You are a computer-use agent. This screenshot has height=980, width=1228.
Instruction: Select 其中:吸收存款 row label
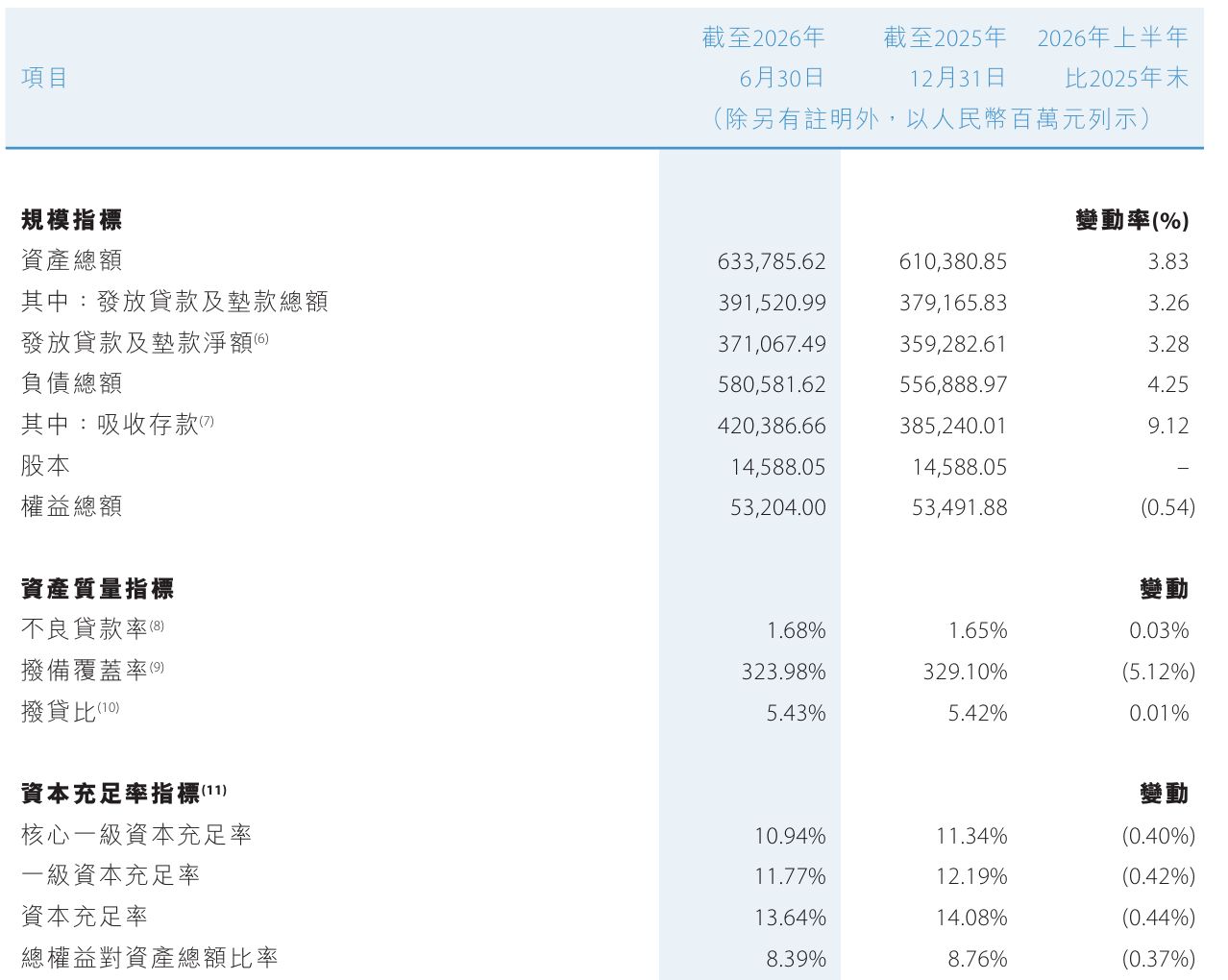pos(117,424)
